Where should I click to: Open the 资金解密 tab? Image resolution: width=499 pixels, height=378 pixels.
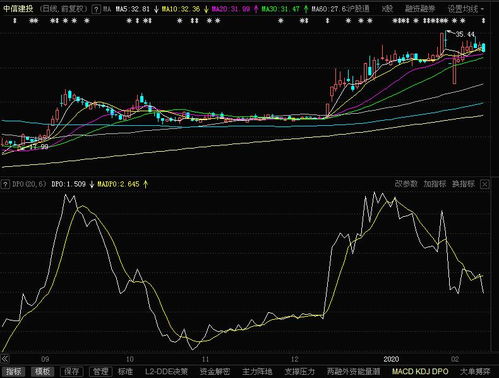[x=215, y=371]
